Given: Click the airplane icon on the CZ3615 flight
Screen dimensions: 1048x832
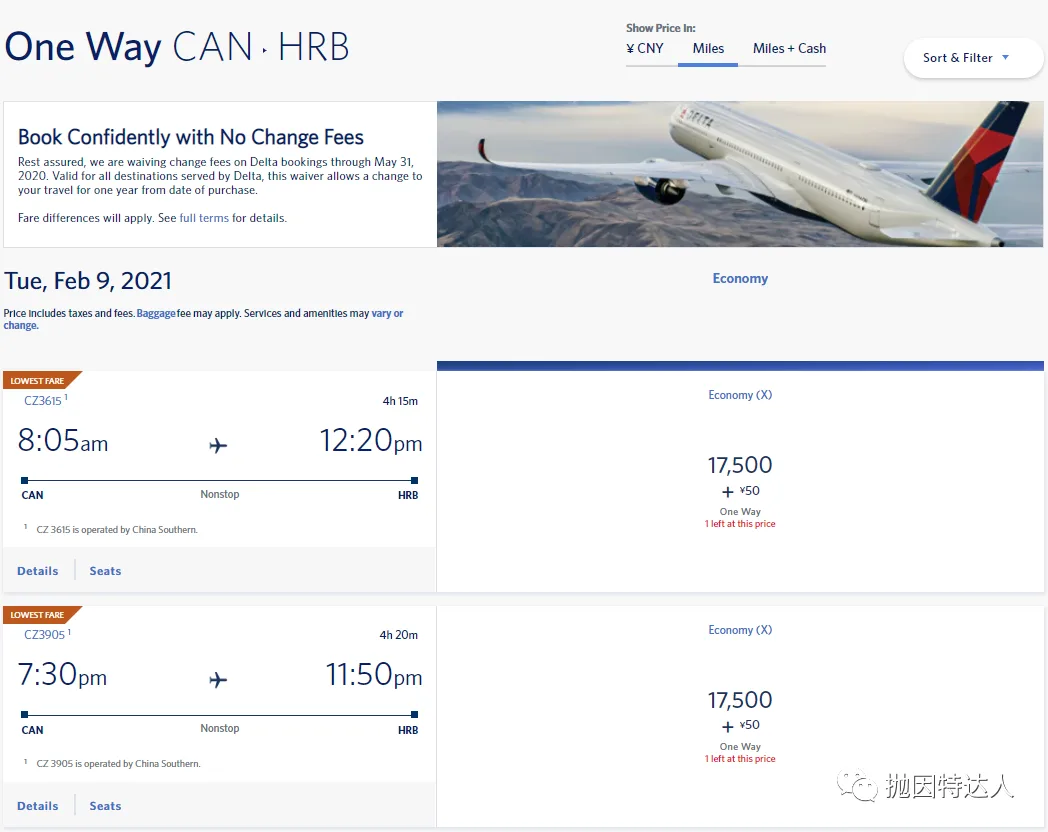Looking at the screenshot, I should [x=218, y=445].
